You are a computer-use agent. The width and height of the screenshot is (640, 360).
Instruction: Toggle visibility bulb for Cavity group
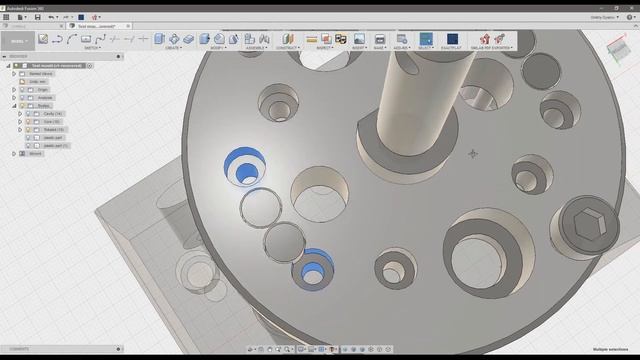click(28, 114)
